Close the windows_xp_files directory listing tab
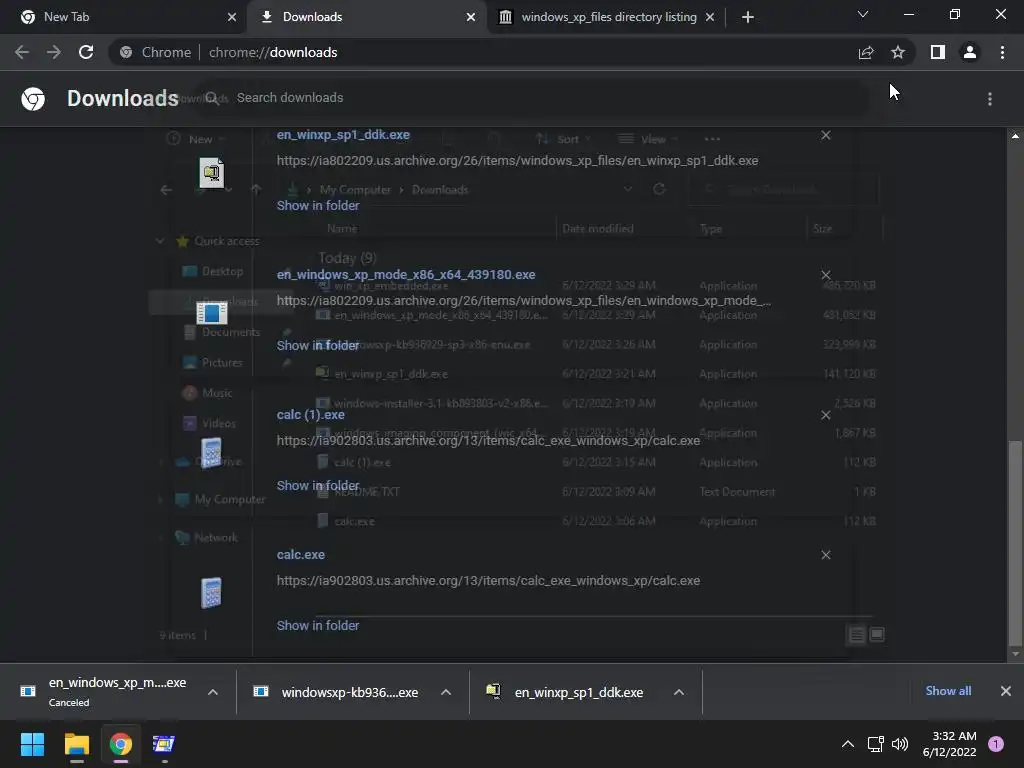The height and width of the screenshot is (768, 1024). tap(710, 17)
